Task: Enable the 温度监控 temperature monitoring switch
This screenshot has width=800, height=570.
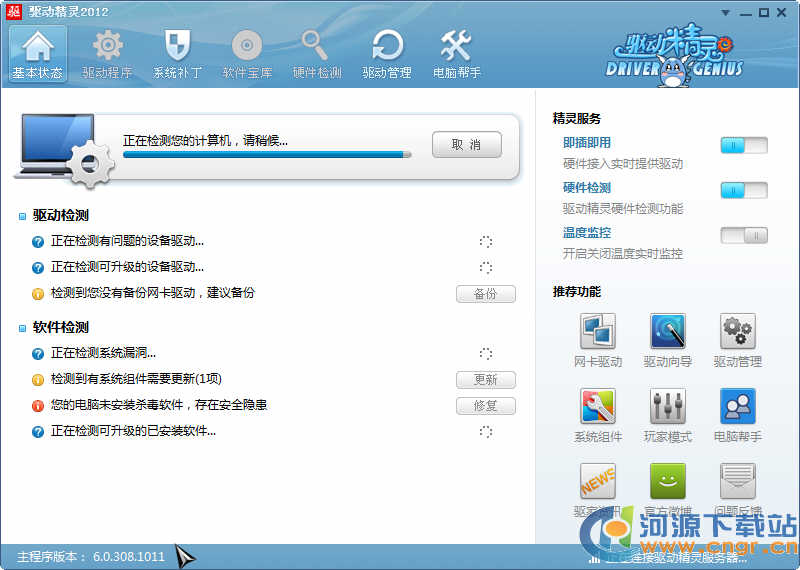Action: click(743, 235)
